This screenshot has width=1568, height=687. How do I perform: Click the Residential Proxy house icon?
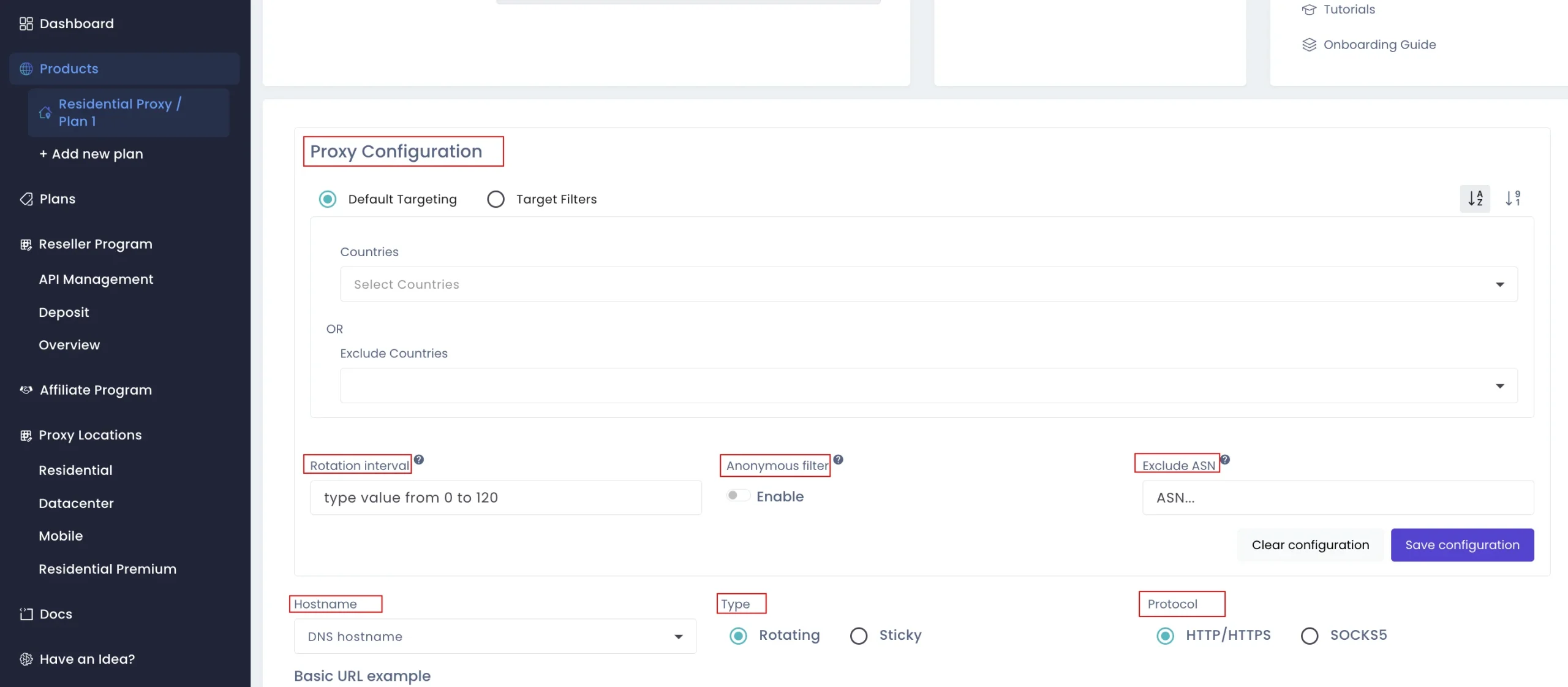(45, 113)
